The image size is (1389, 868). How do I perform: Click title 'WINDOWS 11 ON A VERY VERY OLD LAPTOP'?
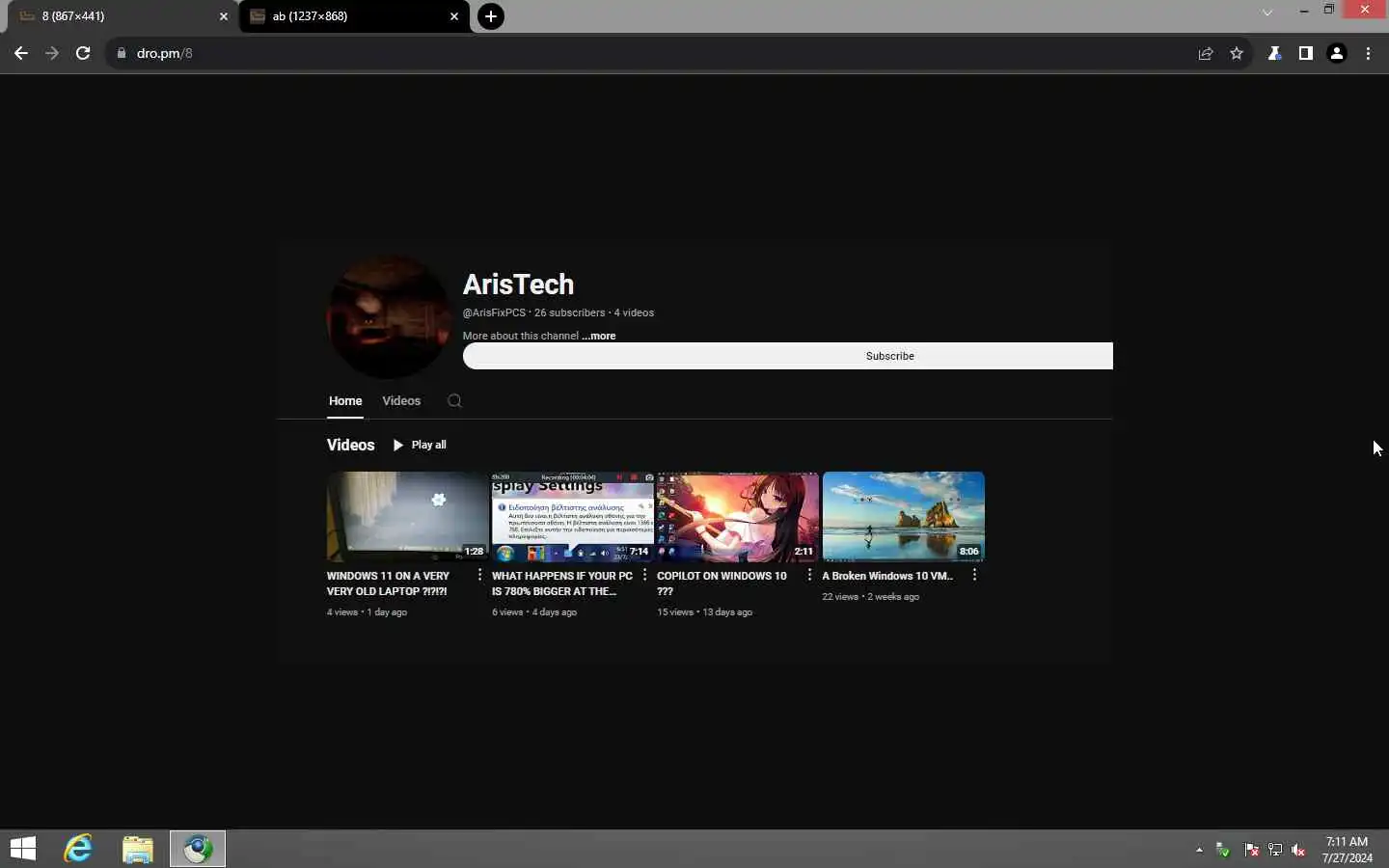(x=388, y=583)
